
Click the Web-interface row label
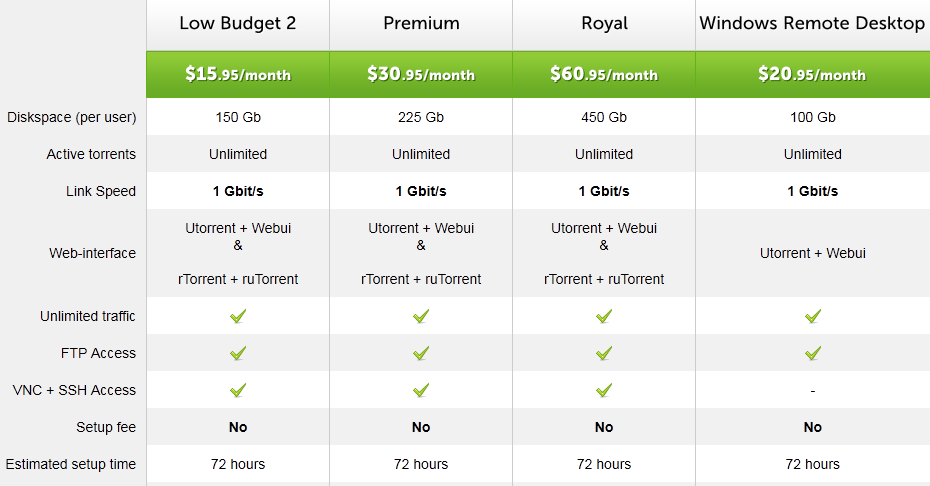click(92, 253)
